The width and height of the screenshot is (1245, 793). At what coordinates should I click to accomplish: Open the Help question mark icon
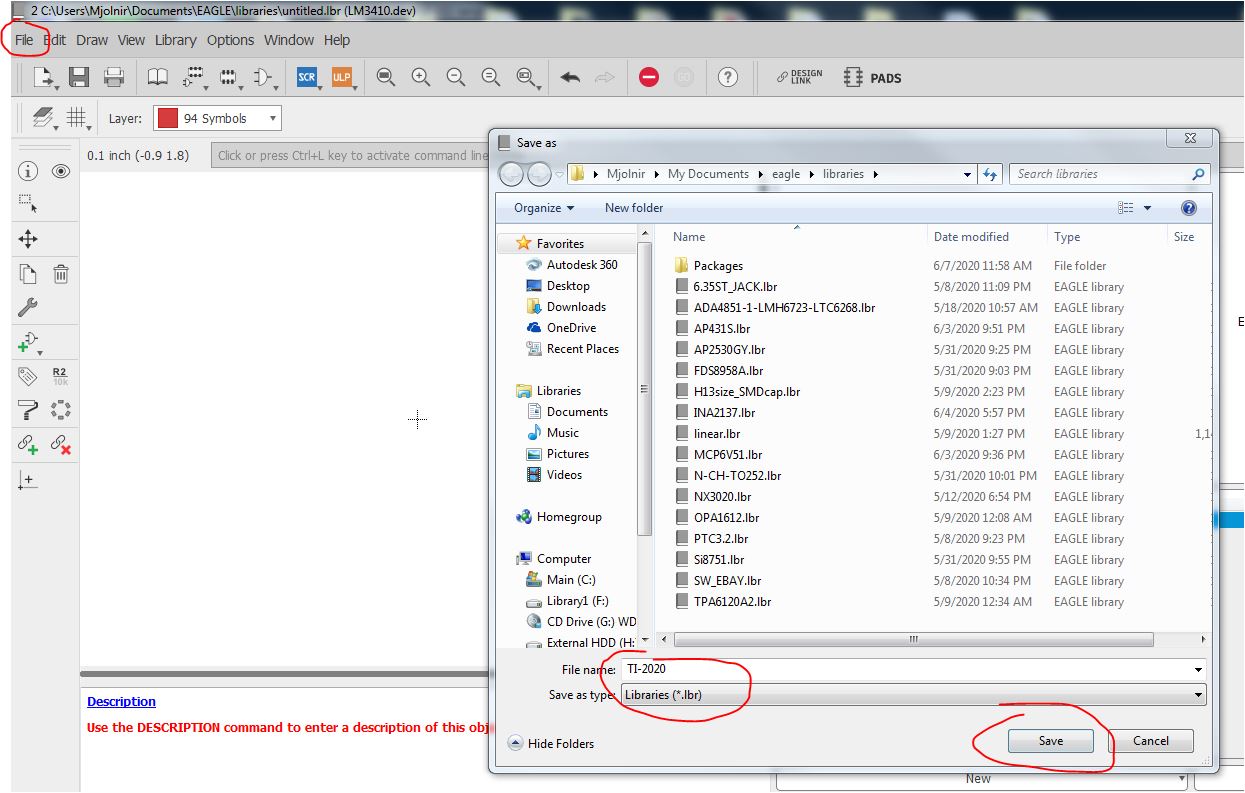pyautogui.click(x=728, y=77)
